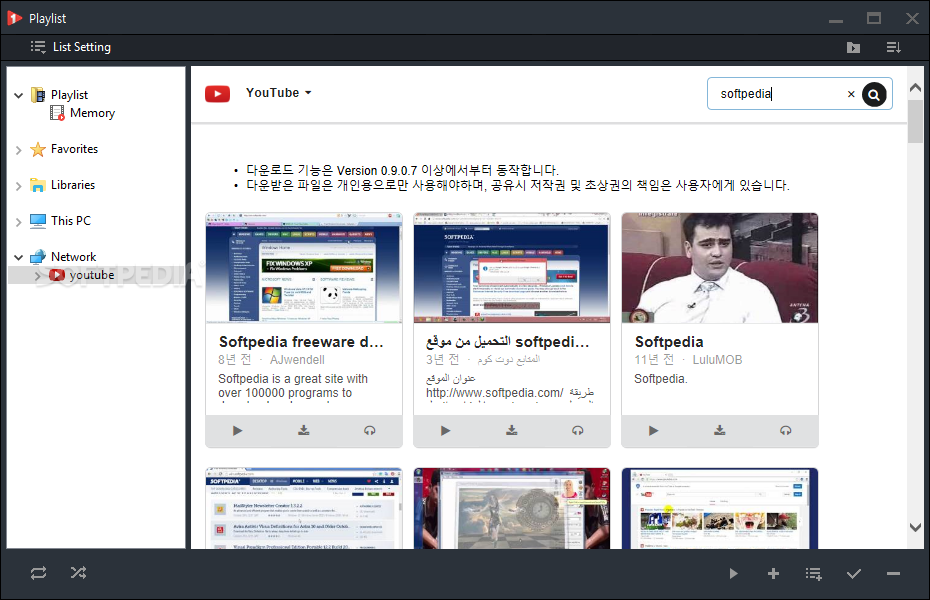Click the checkmark select icon
Screen dimensions: 930x600
(x=853, y=573)
